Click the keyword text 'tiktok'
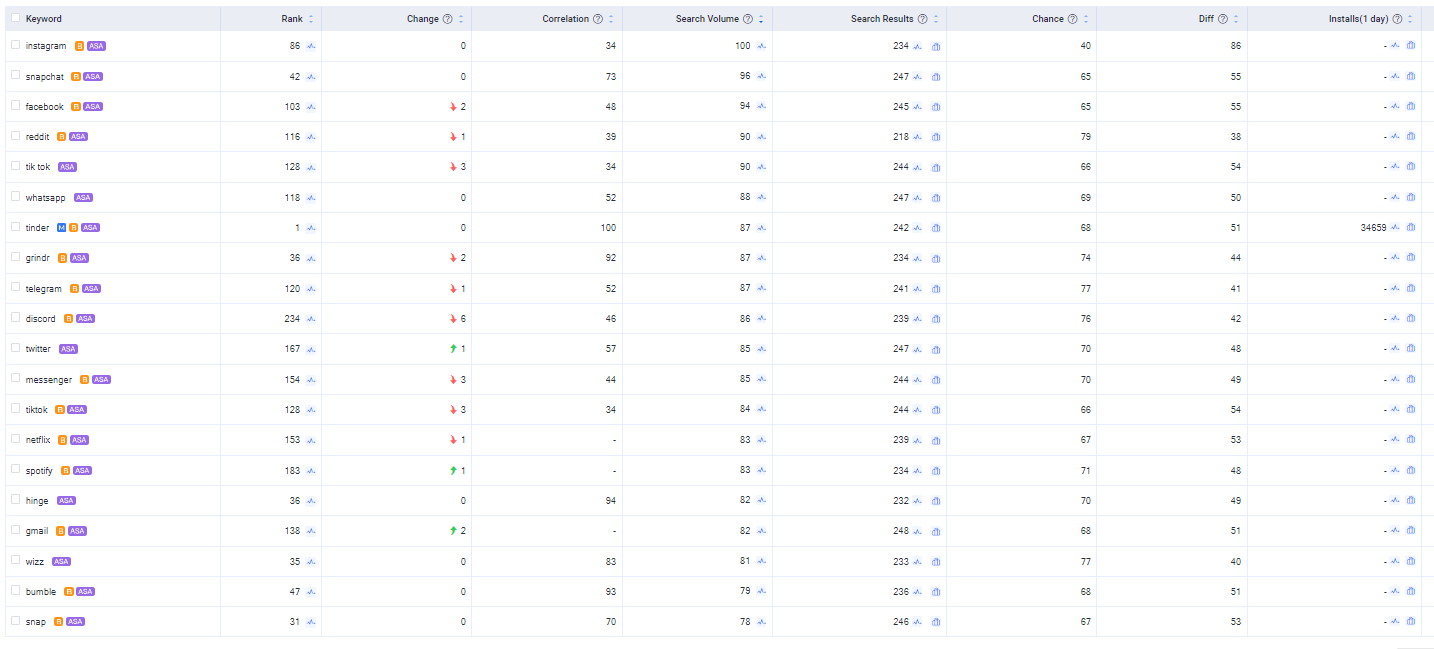Image resolution: width=1434 pixels, height=649 pixels. [36, 410]
